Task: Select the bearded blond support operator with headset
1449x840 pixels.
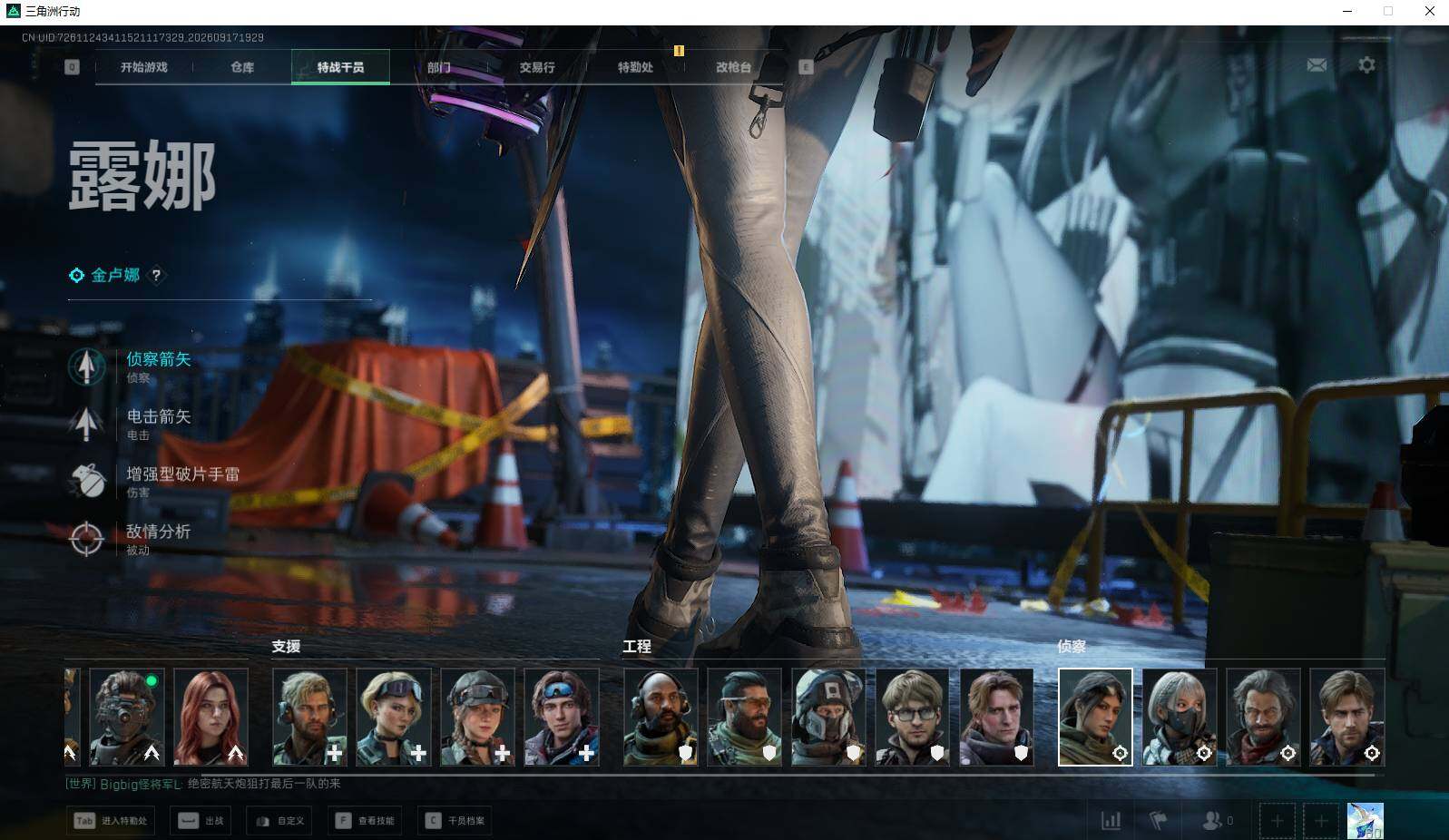Action: [x=310, y=717]
